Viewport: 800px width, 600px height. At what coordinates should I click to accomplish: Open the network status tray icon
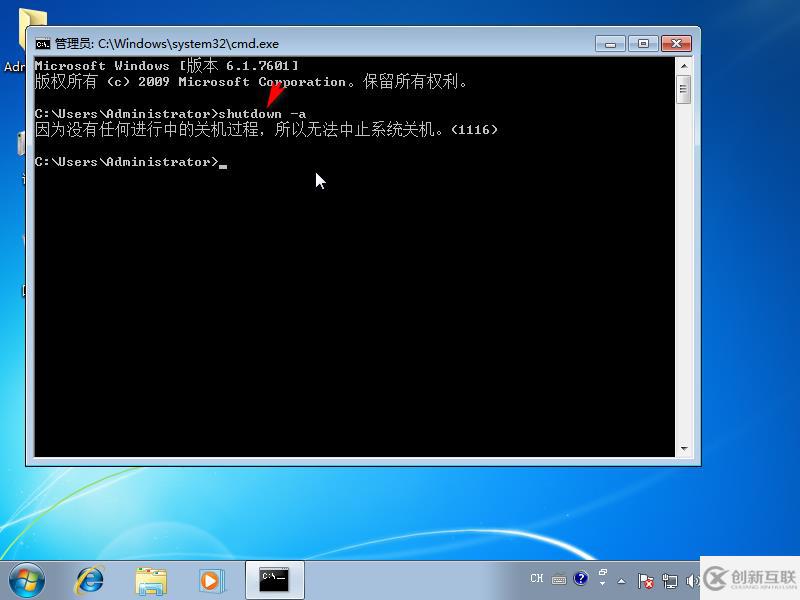click(669, 581)
